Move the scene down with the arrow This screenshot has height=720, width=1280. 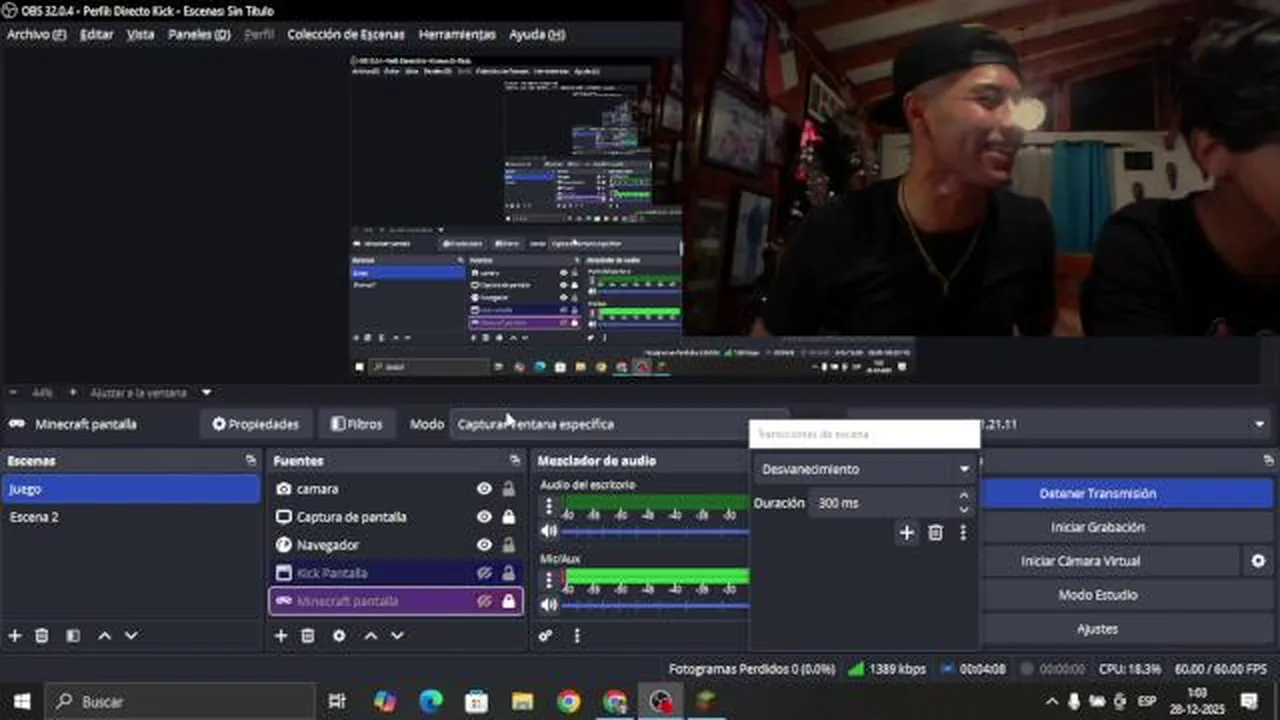(x=131, y=636)
